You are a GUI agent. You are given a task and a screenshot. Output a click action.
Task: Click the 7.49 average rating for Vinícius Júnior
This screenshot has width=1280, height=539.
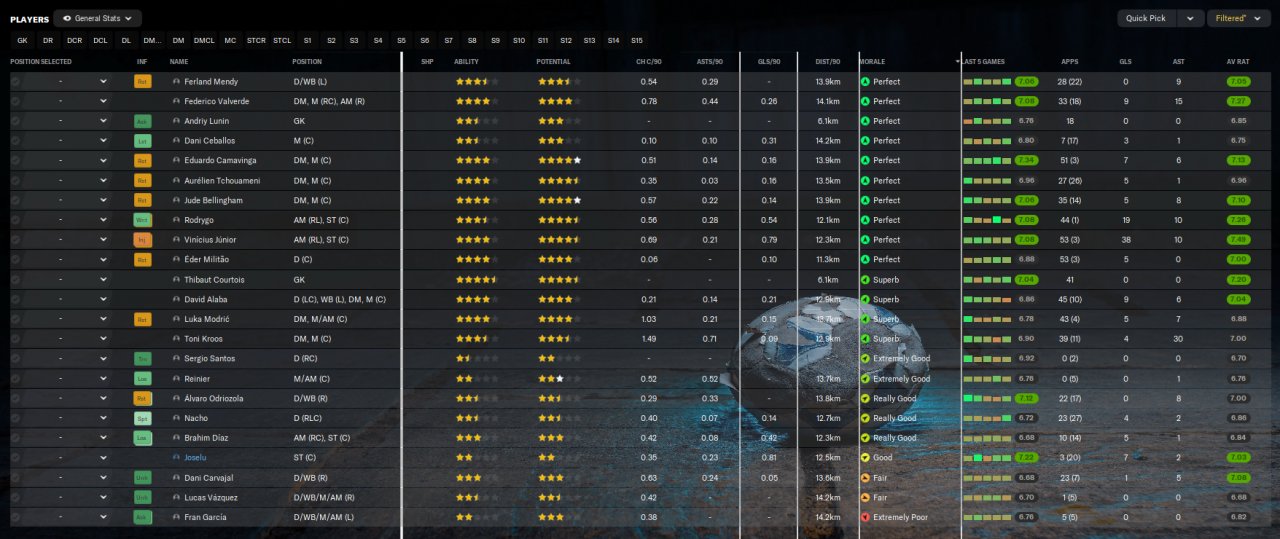1238,240
